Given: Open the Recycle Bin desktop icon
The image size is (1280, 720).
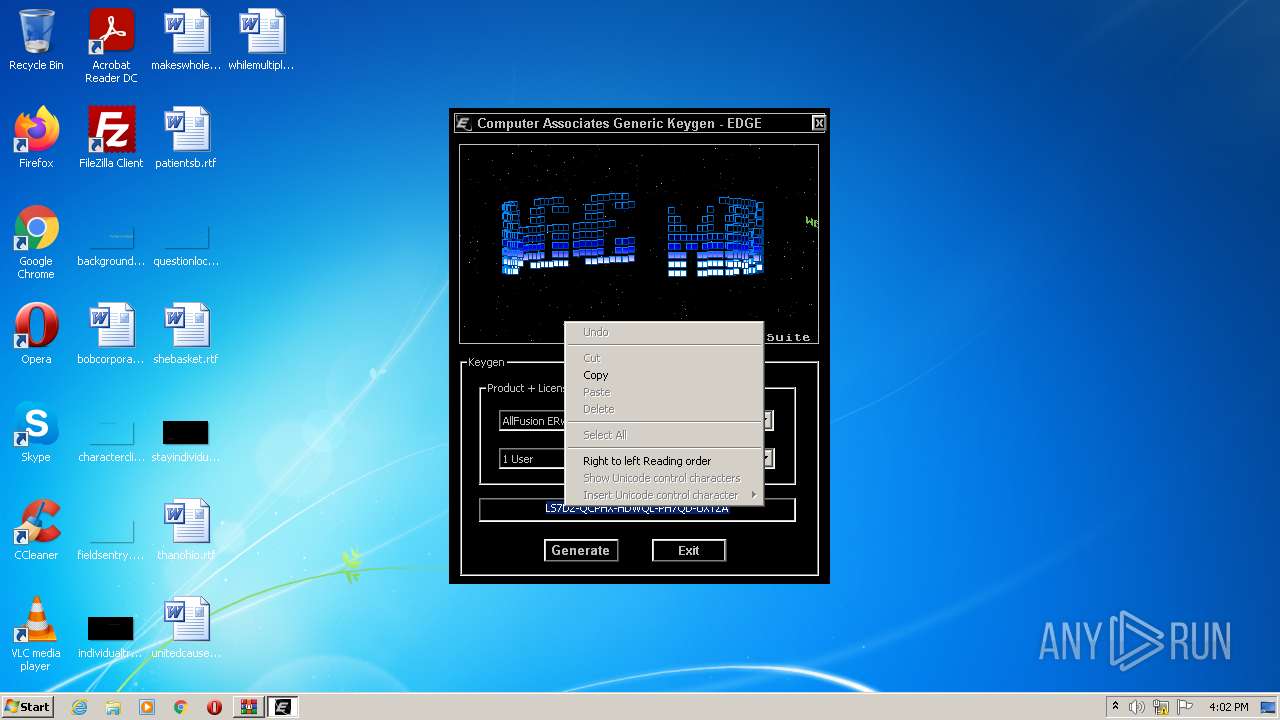Looking at the screenshot, I should click(x=36, y=40).
